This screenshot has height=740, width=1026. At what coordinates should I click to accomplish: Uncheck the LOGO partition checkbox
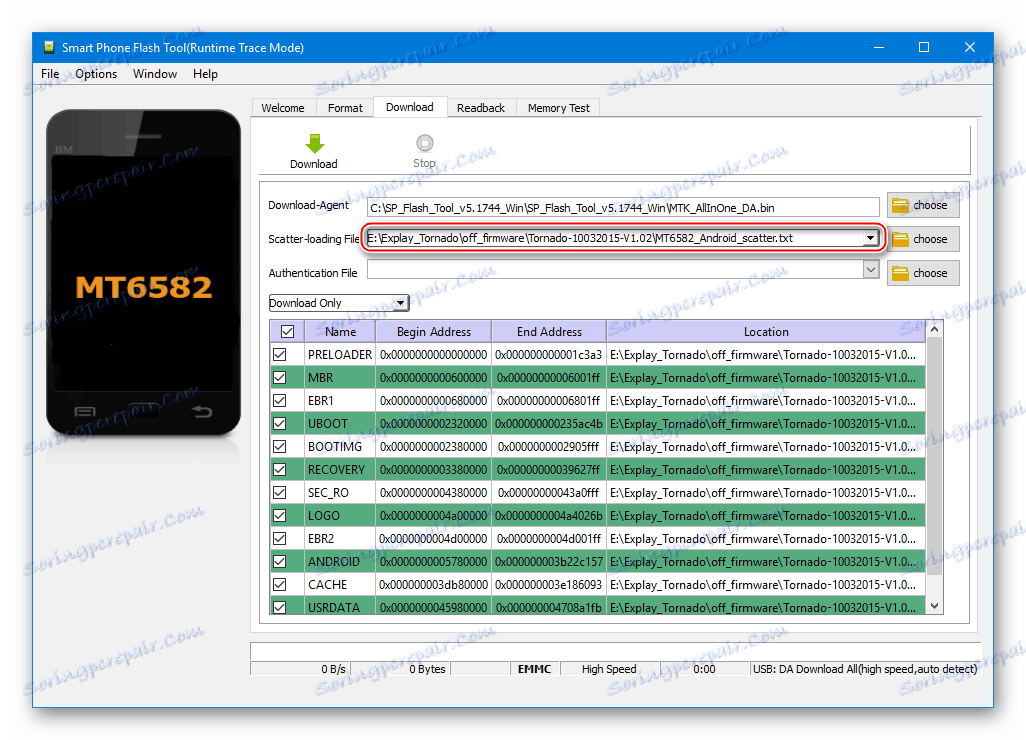pos(280,516)
